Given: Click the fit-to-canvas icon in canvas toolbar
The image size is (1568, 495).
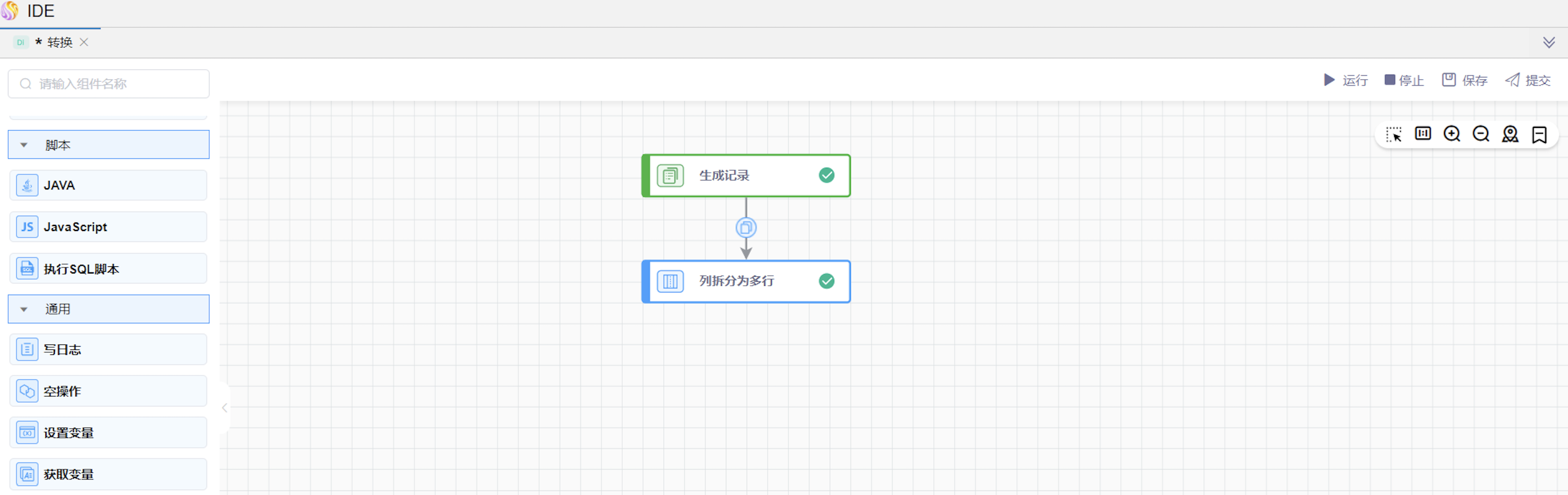Looking at the screenshot, I should pyautogui.click(x=1422, y=134).
